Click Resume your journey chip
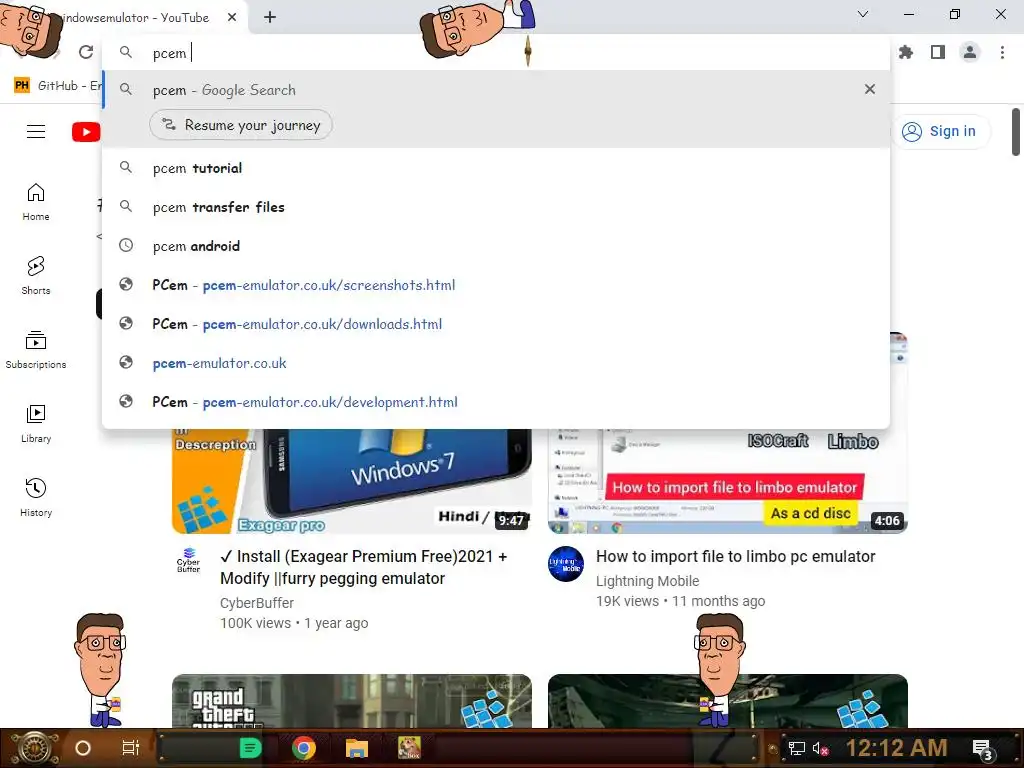The height and width of the screenshot is (768, 1024). pos(240,125)
